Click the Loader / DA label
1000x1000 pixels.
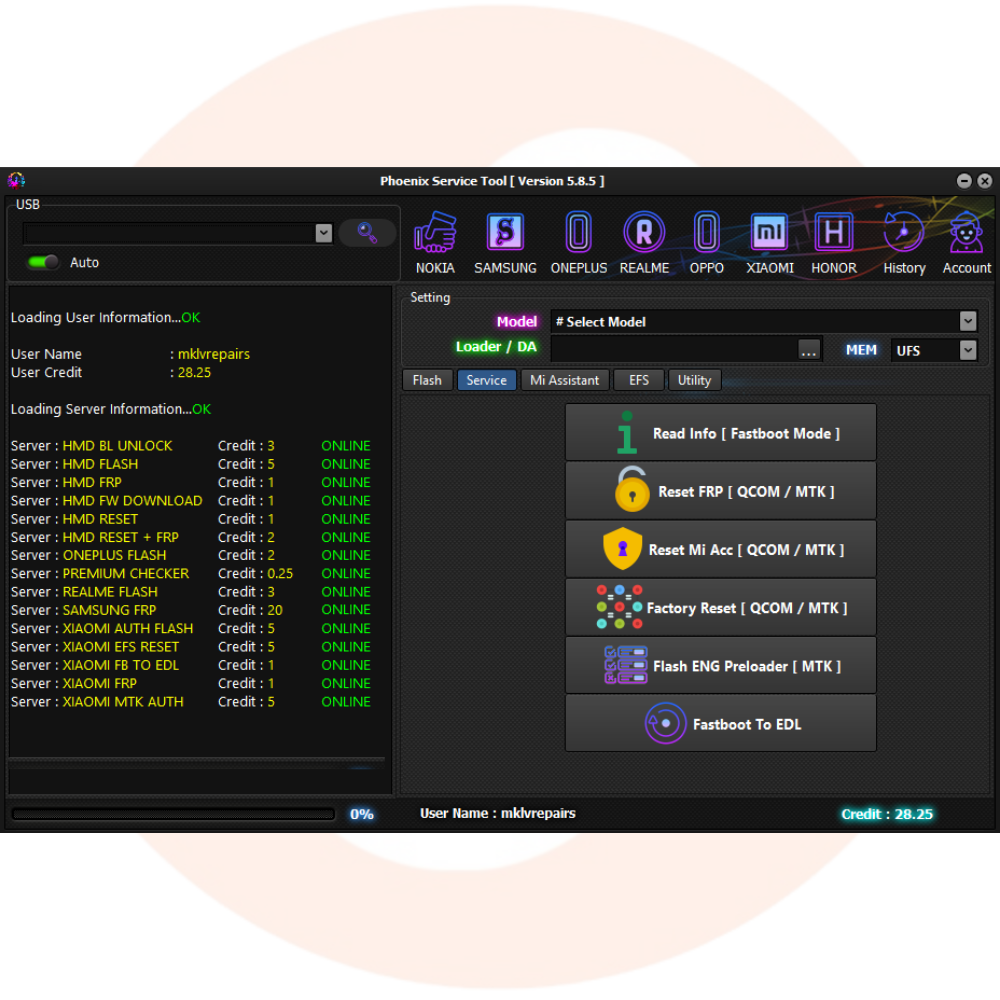coord(496,346)
